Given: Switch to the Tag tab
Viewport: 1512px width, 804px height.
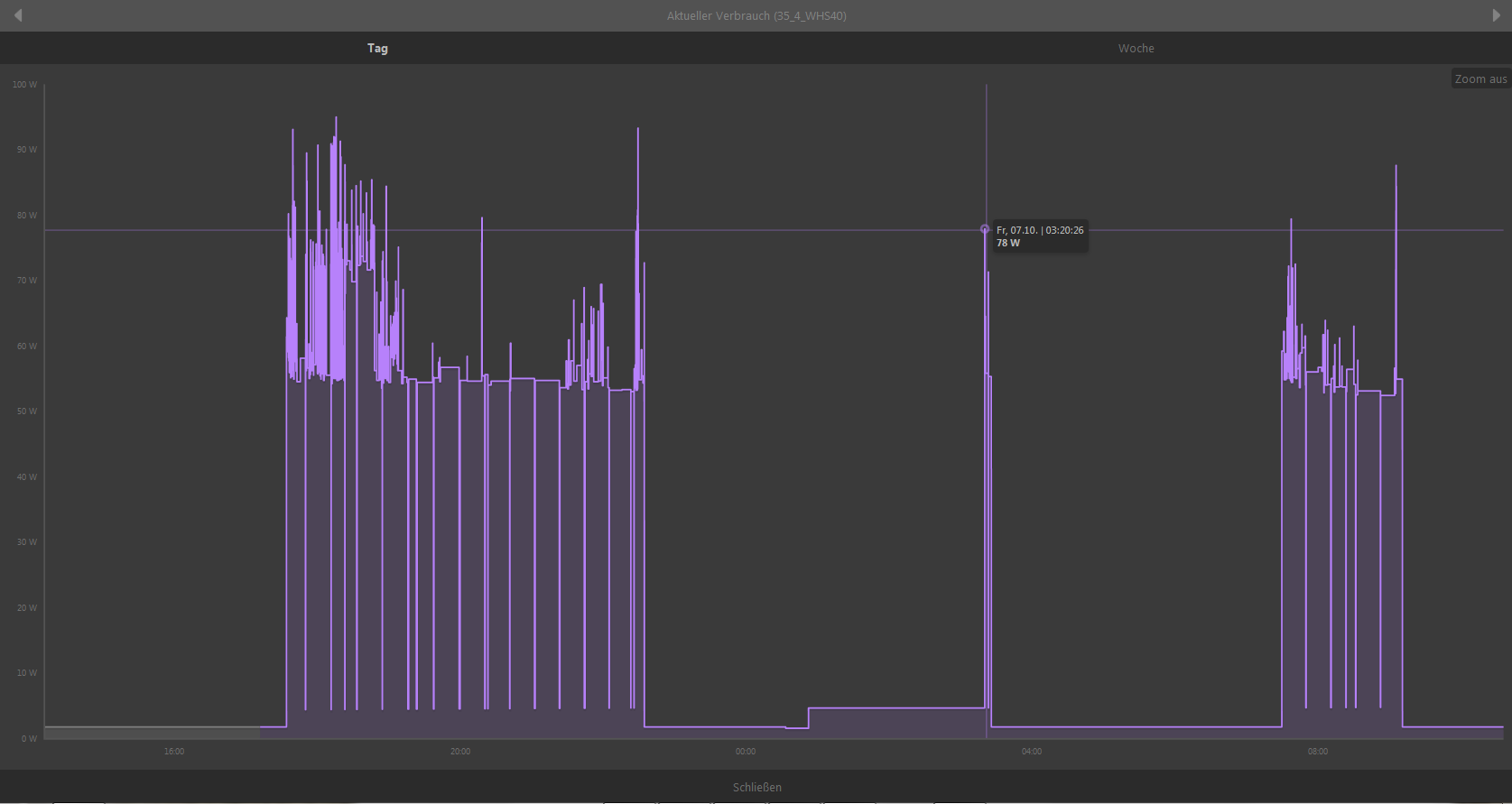Looking at the screenshot, I should 377,48.
